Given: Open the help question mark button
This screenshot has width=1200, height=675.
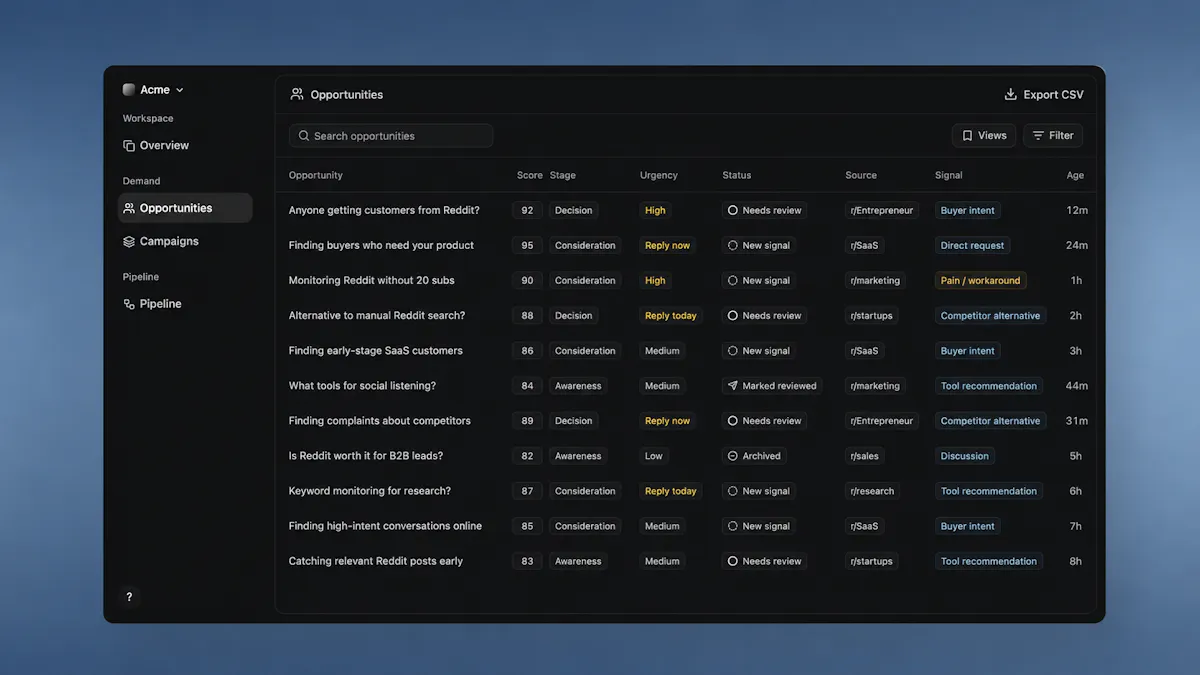Looking at the screenshot, I should (129, 597).
